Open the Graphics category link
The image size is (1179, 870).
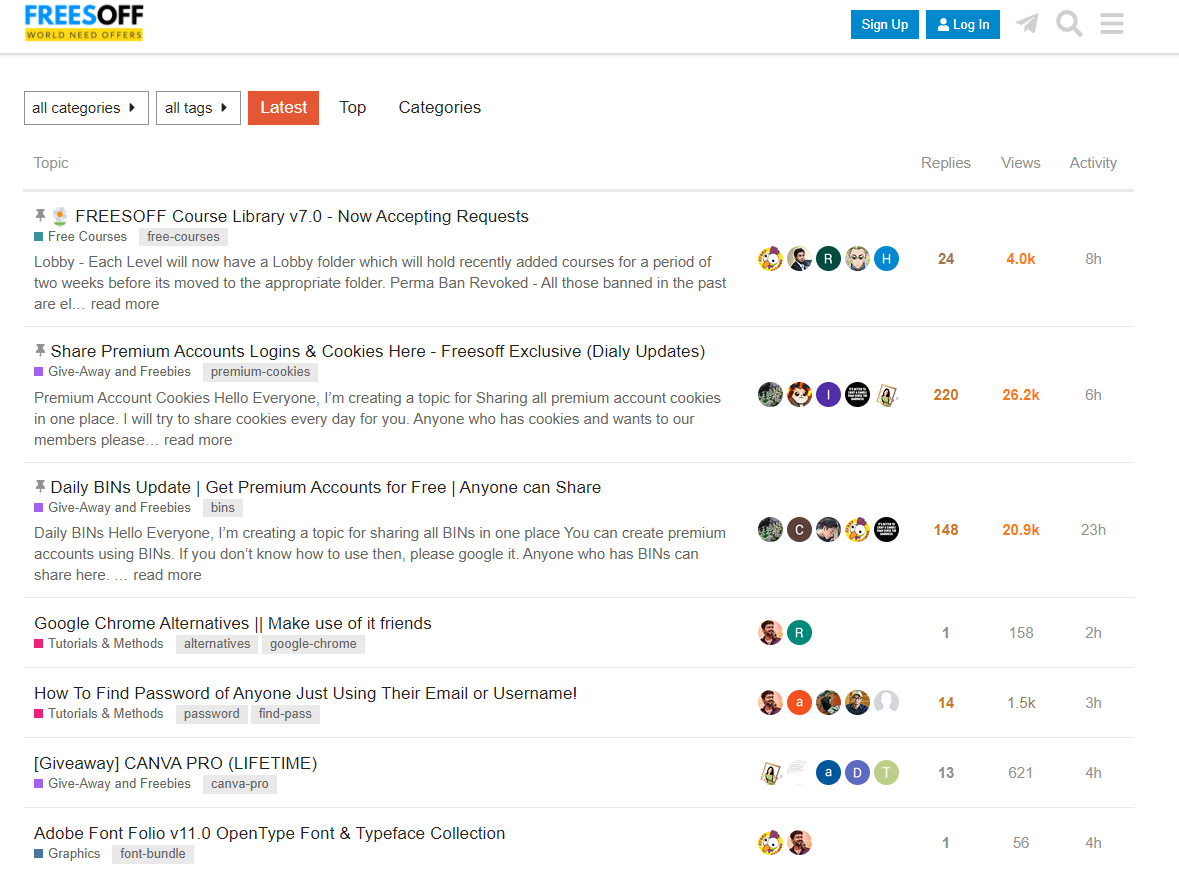67,853
